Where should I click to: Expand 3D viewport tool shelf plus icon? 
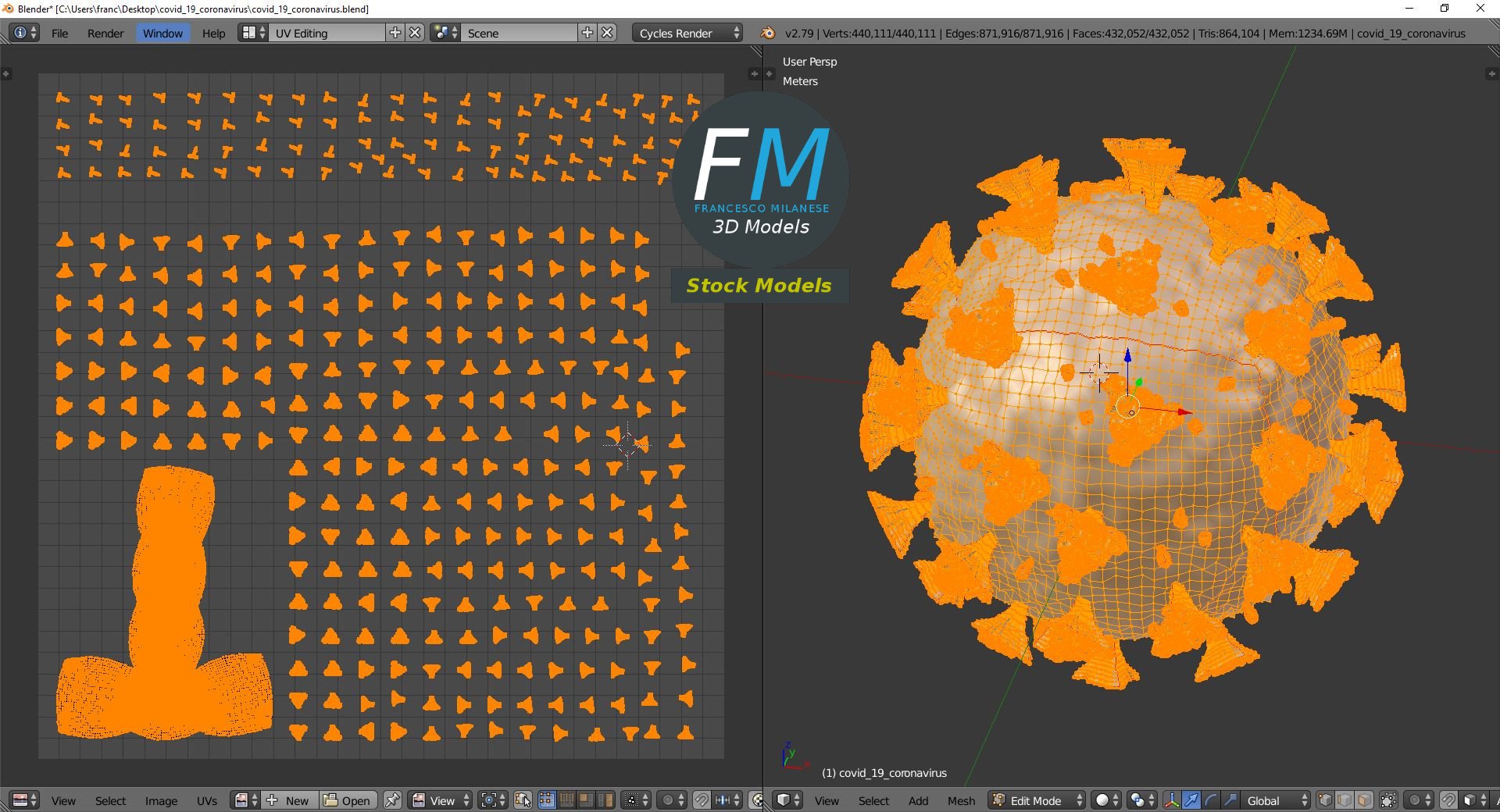(x=769, y=73)
